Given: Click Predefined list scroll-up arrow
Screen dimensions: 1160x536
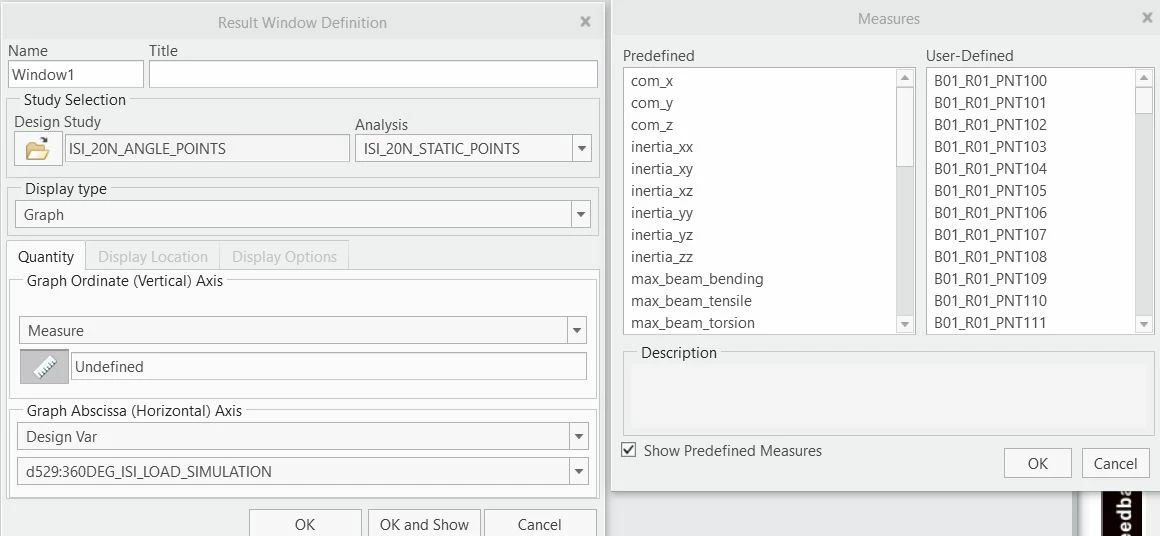Looking at the screenshot, I should [x=905, y=78].
